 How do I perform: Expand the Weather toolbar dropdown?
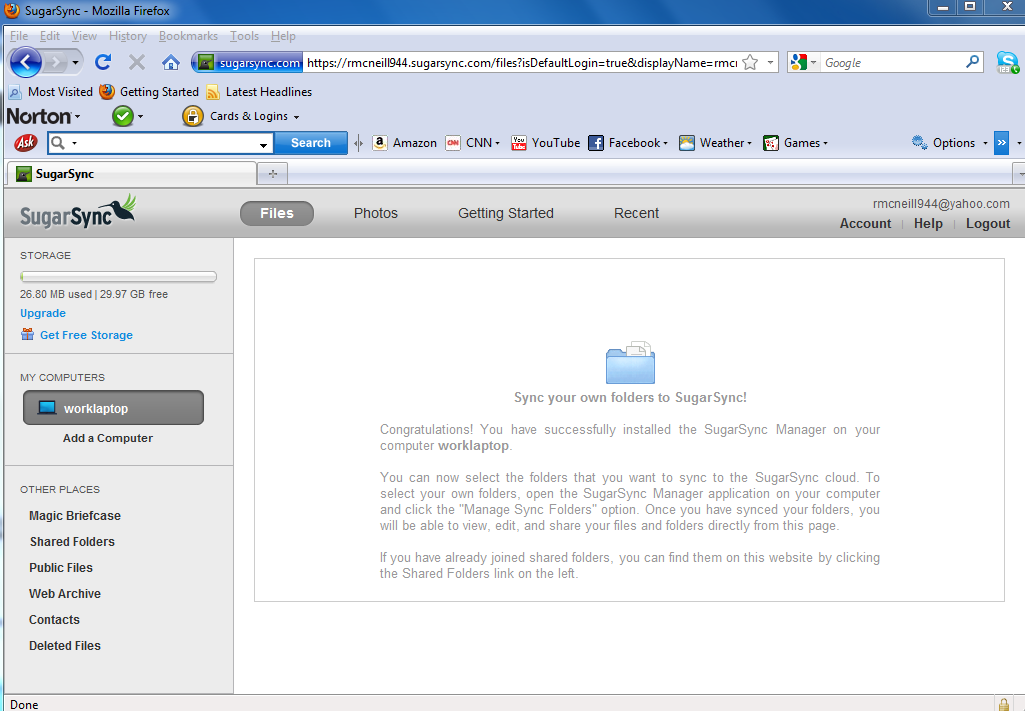[715, 143]
